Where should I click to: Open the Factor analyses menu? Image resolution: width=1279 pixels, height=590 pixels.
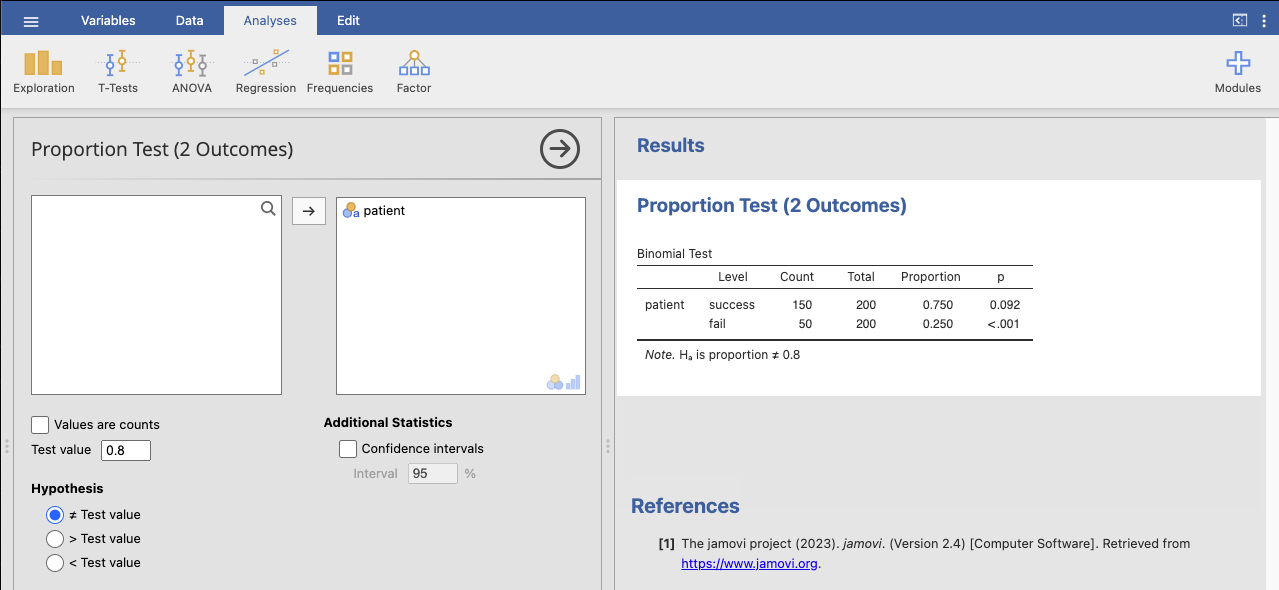coord(413,72)
